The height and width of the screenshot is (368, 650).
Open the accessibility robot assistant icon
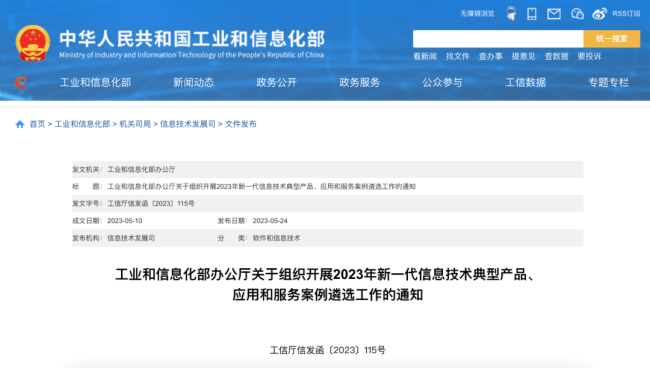pos(512,14)
